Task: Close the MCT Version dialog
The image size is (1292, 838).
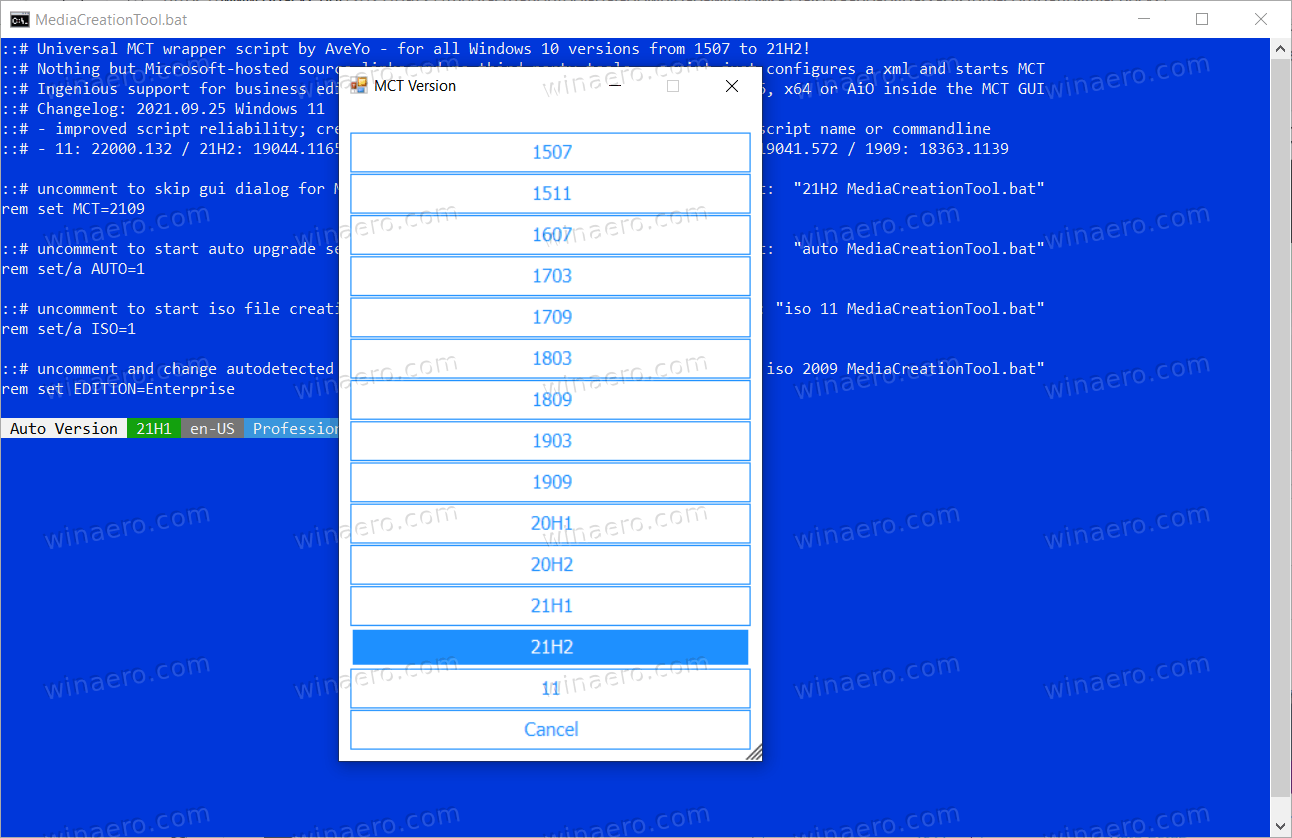Action: point(732,86)
